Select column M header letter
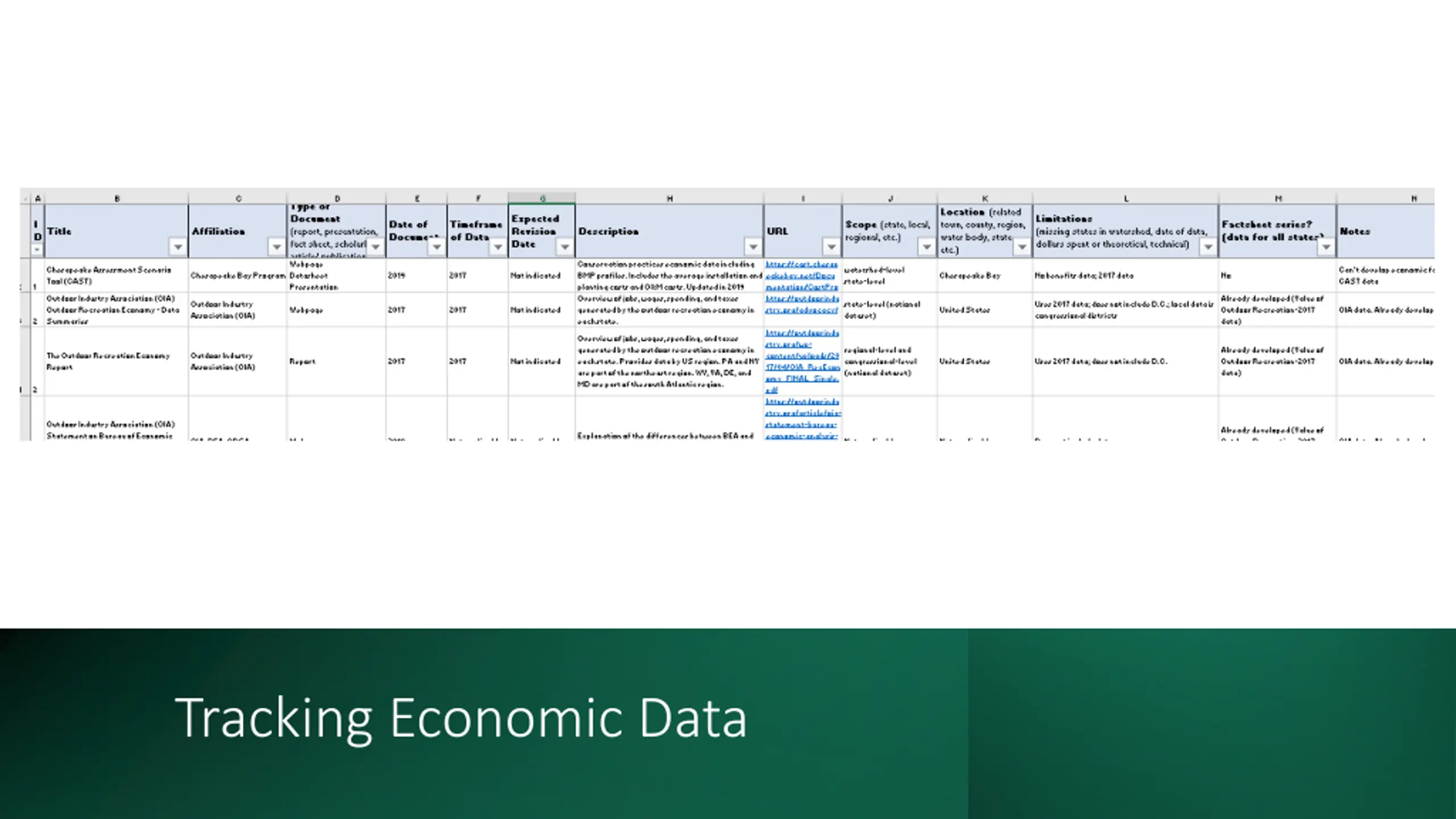This screenshot has height=819, width=1456. 1277,198
